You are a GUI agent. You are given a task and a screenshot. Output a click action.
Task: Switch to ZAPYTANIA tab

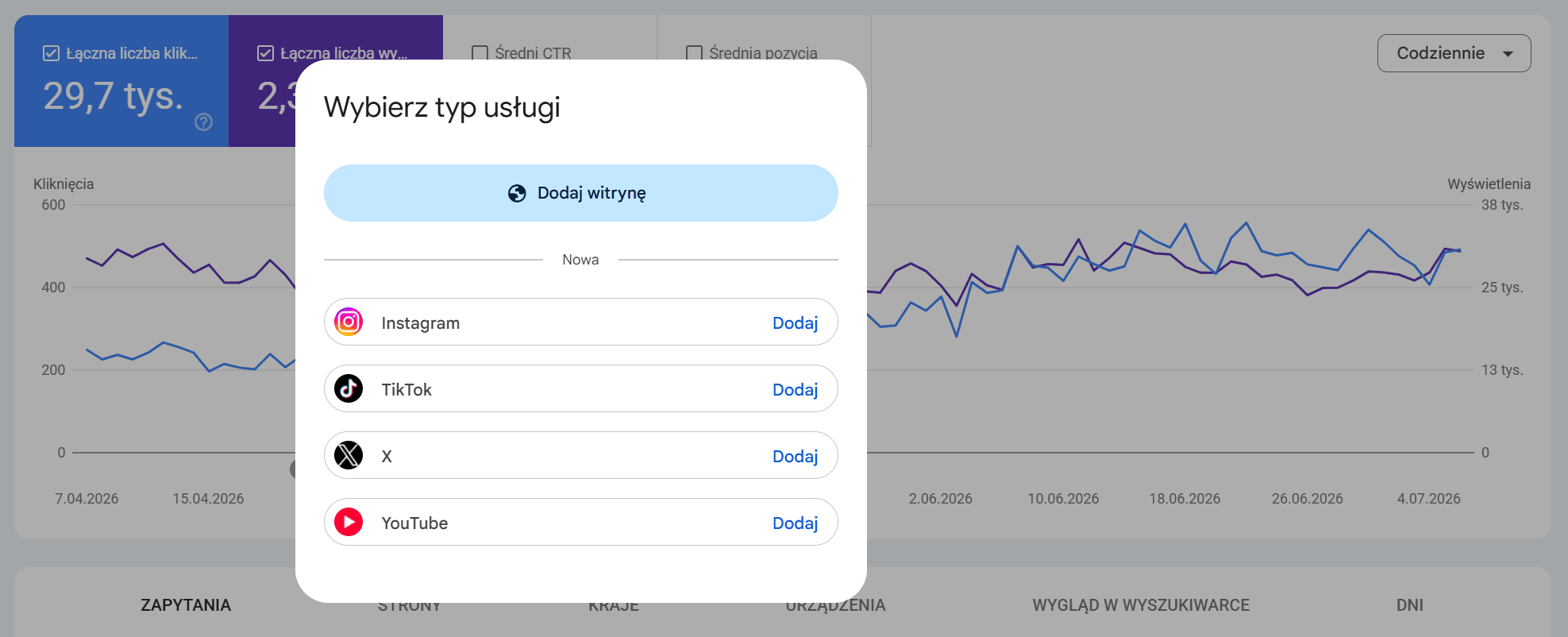(186, 605)
